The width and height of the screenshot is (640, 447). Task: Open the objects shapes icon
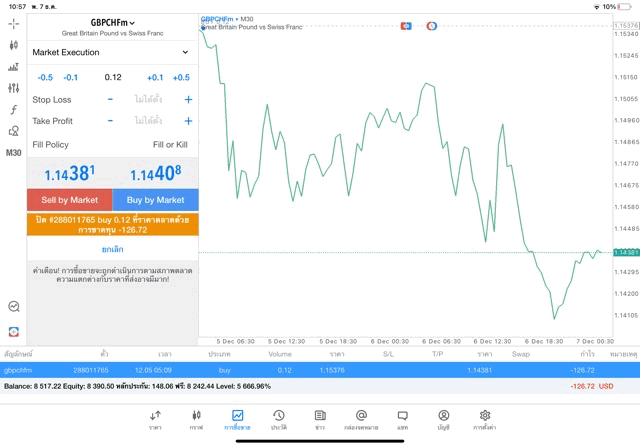click(13, 131)
